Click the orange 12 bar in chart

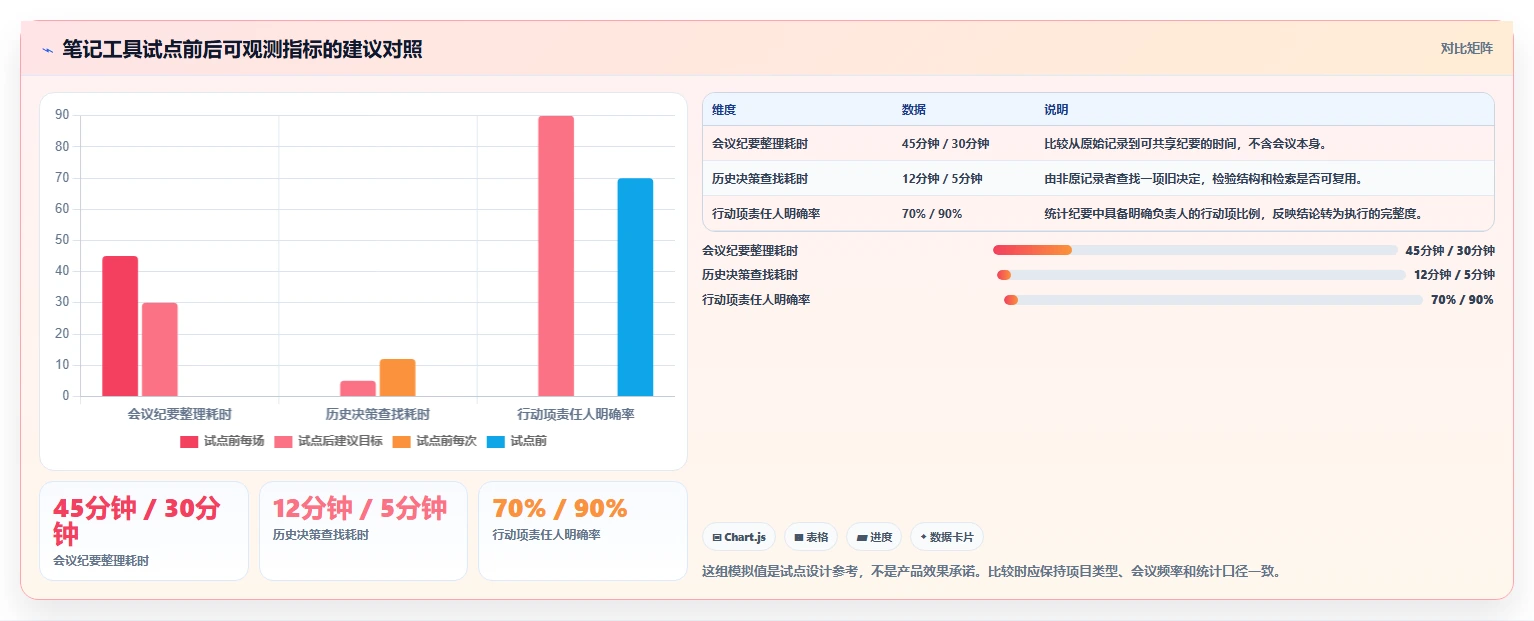397,377
